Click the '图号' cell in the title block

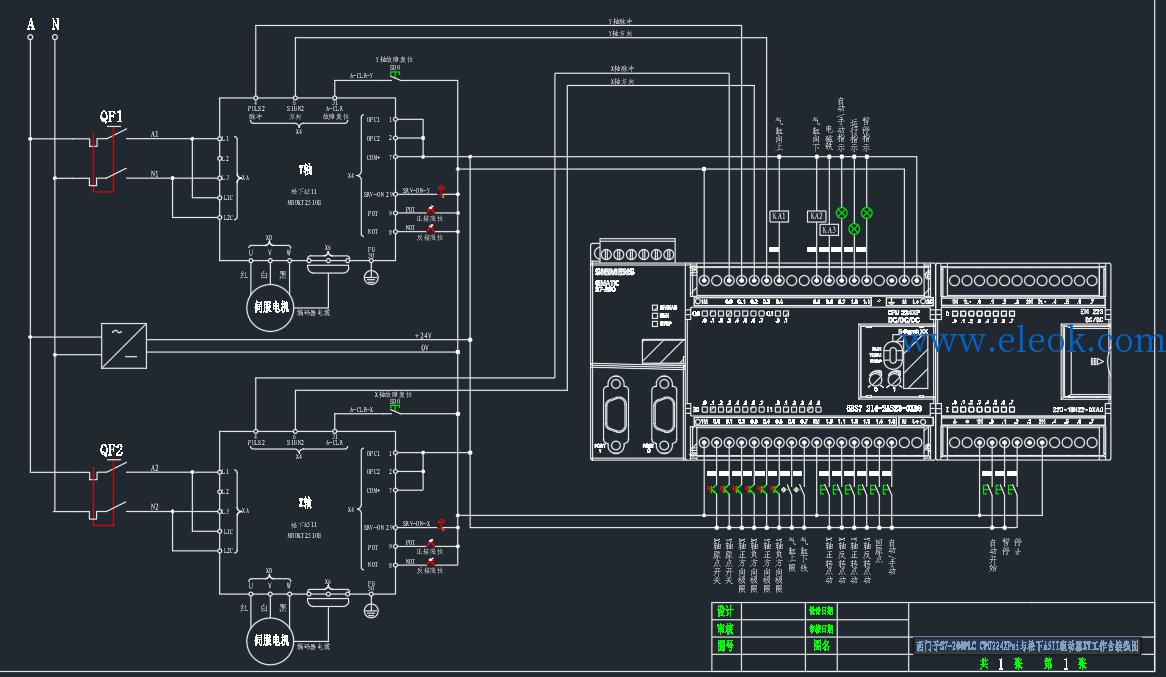725,646
